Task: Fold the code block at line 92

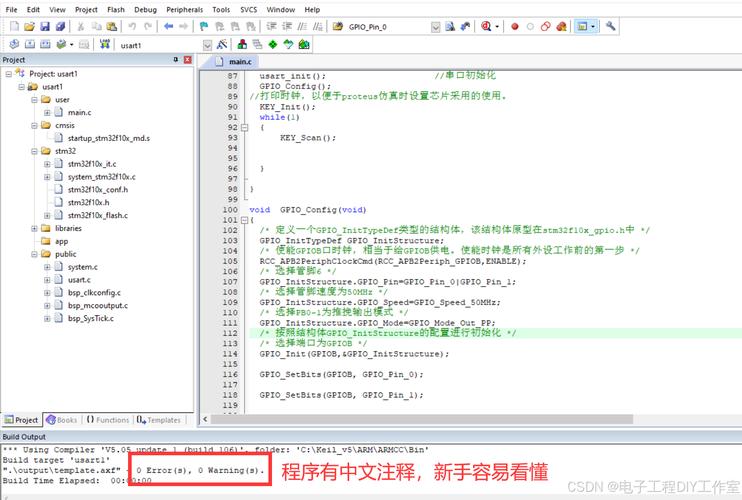Action: [x=245, y=128]
